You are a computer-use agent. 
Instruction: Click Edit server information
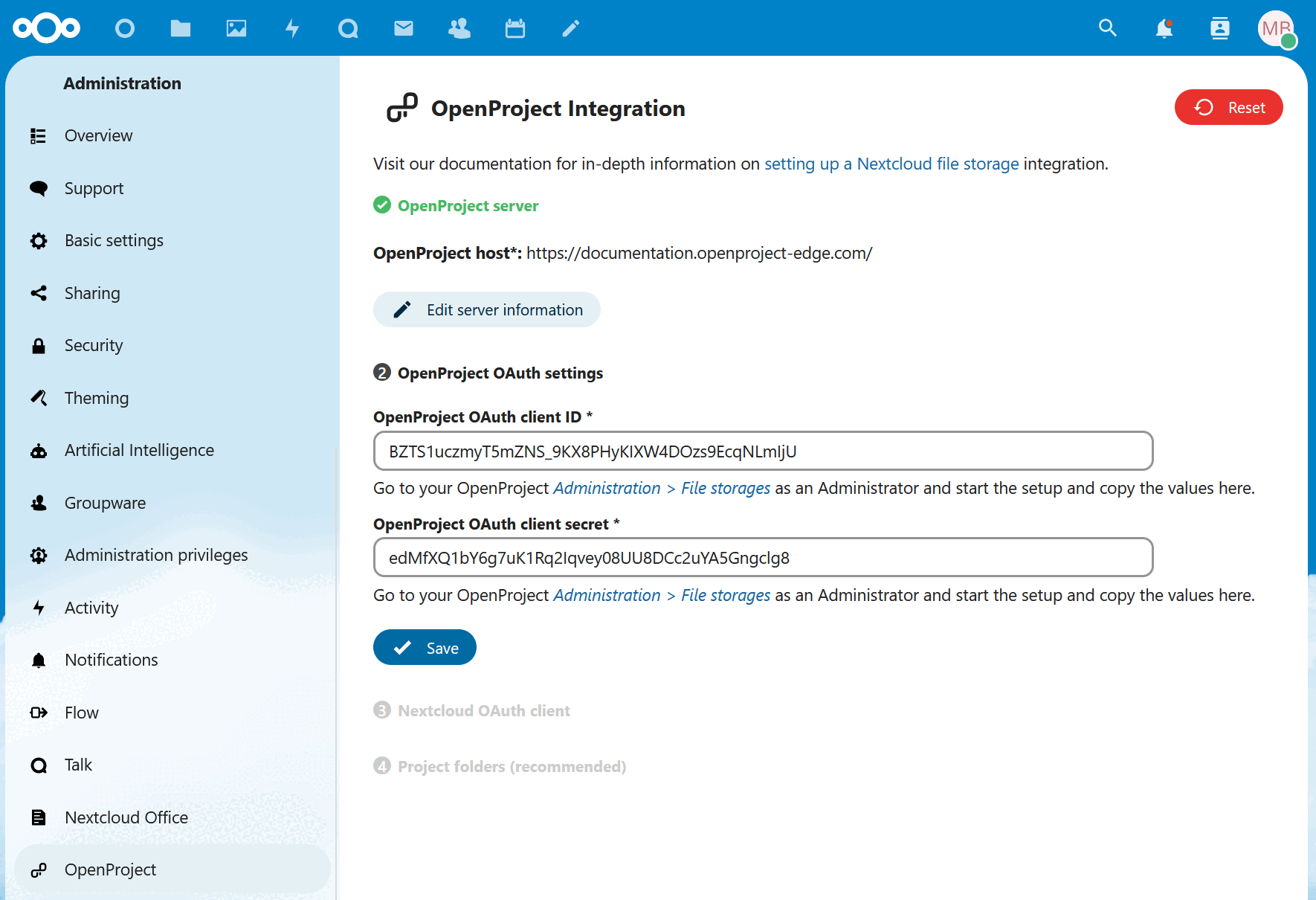[x=486, y=309]
